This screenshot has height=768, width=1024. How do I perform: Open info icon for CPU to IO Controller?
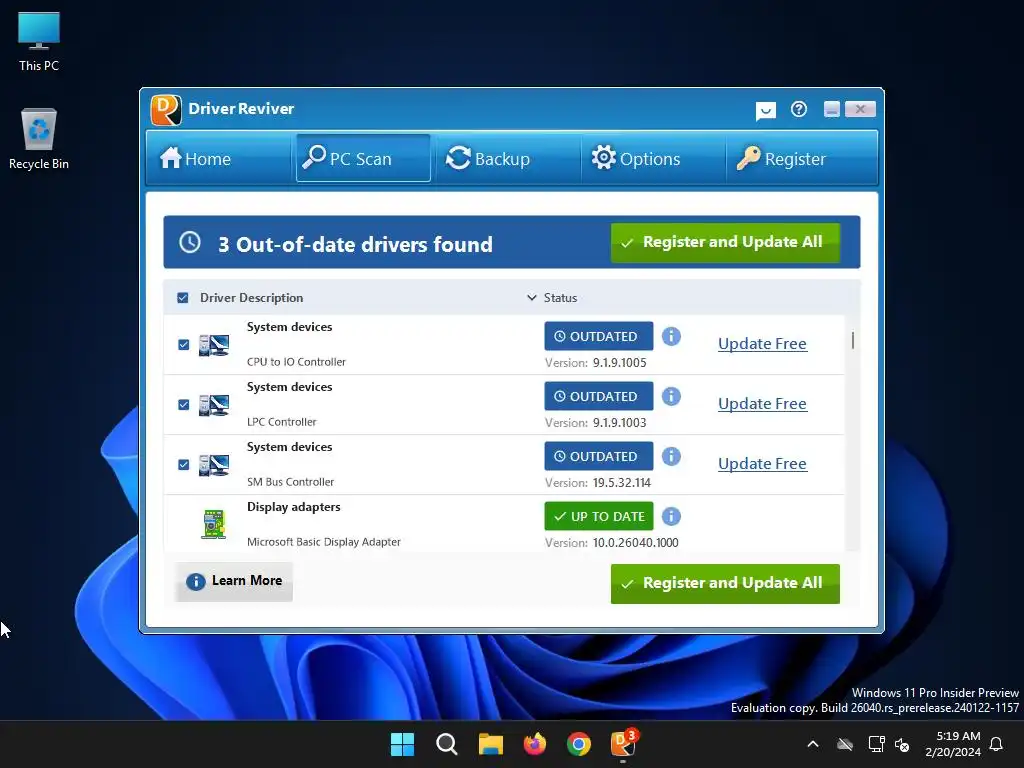click(671, 336)
